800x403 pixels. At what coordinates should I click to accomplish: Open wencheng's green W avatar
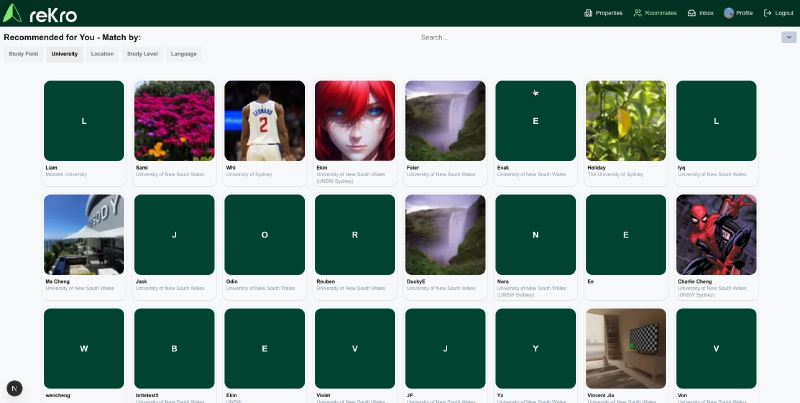click(84, 348)
